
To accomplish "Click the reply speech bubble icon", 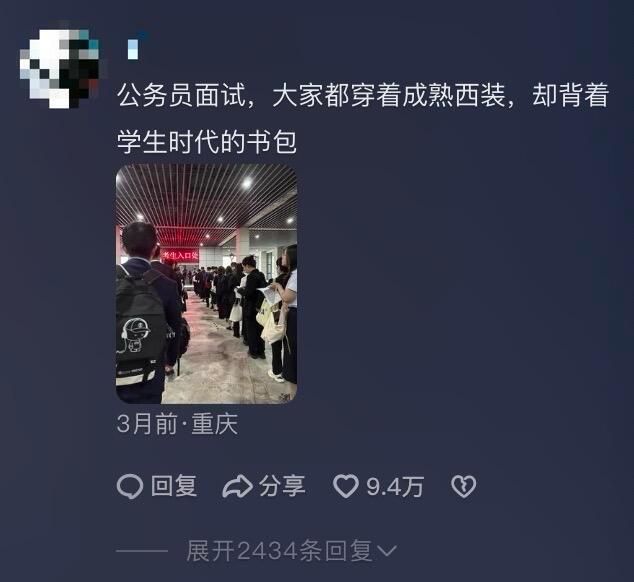I will (130, 486).
